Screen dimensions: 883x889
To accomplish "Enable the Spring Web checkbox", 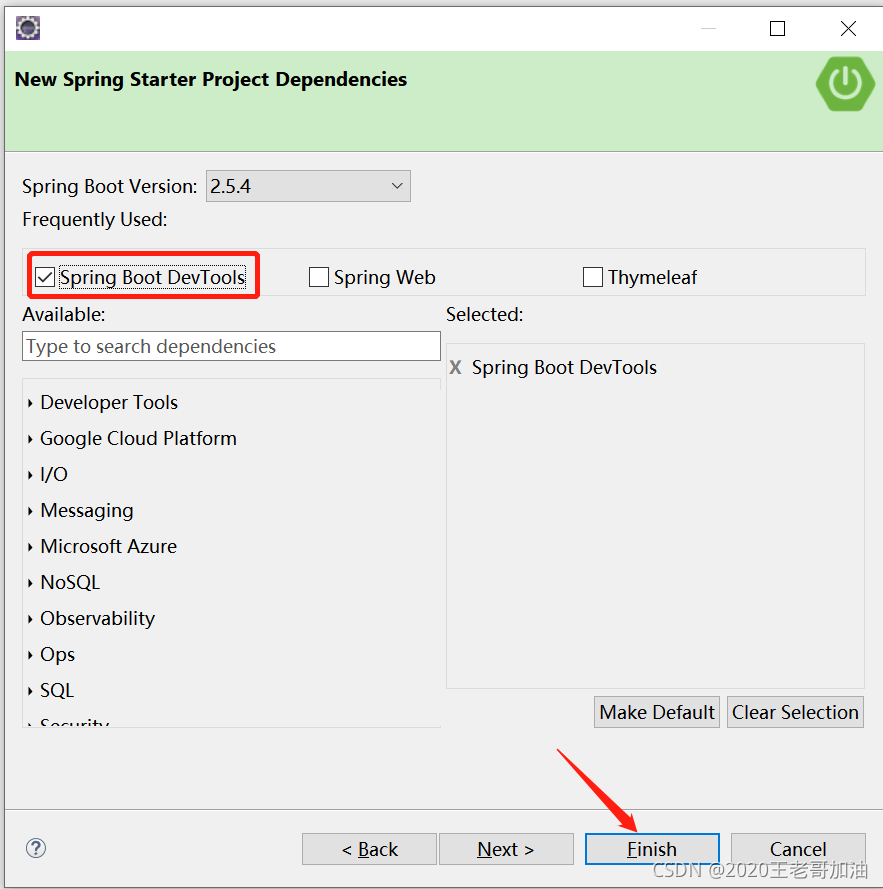I will (319, 277).
